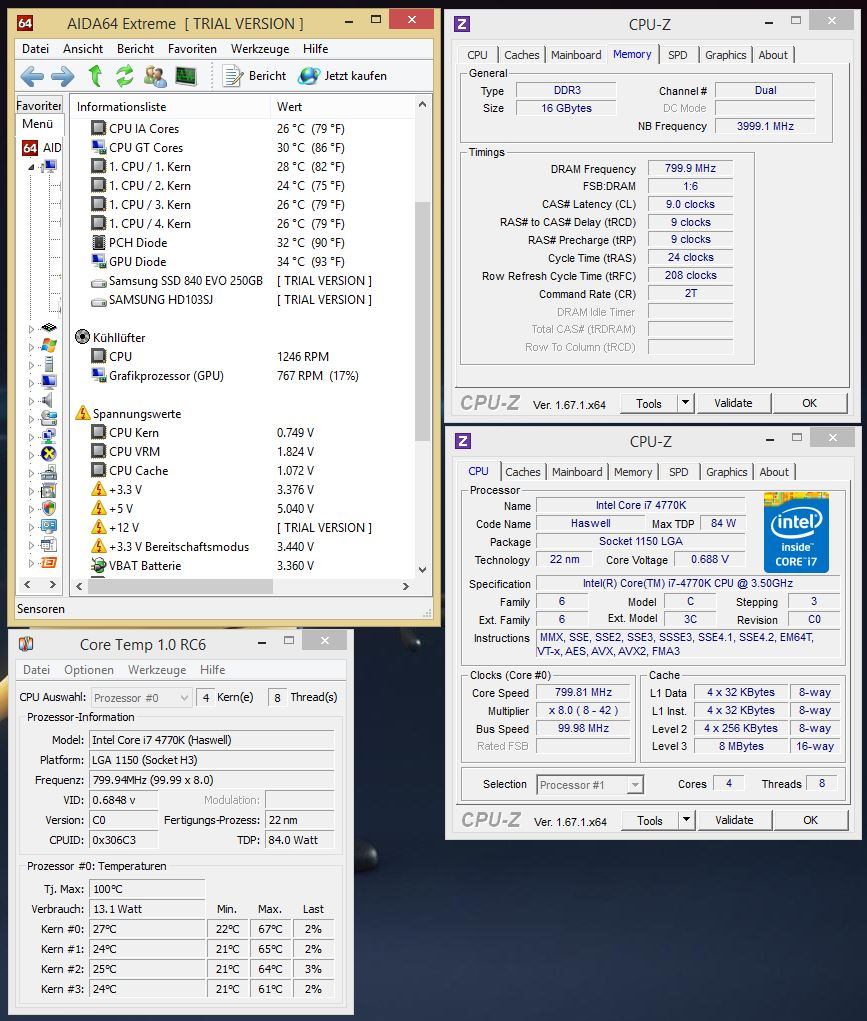The width and height of the screenshot is (867, 1021).
Task: Click Validate in the CPU-Z Memory window
Action: [x=733, y=403]
